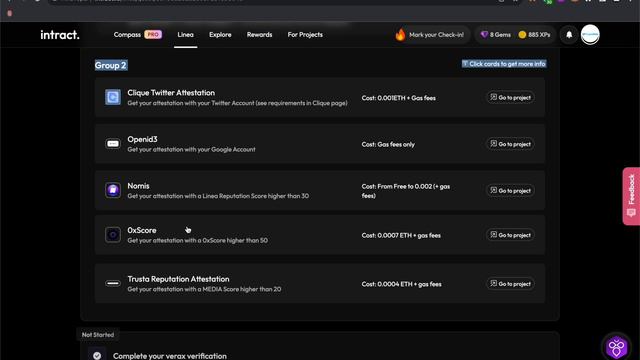Image resolution: width=640 pixels, height=360 pixels.
Task: Click the Nomis logo icon
Action: (113, 190)
